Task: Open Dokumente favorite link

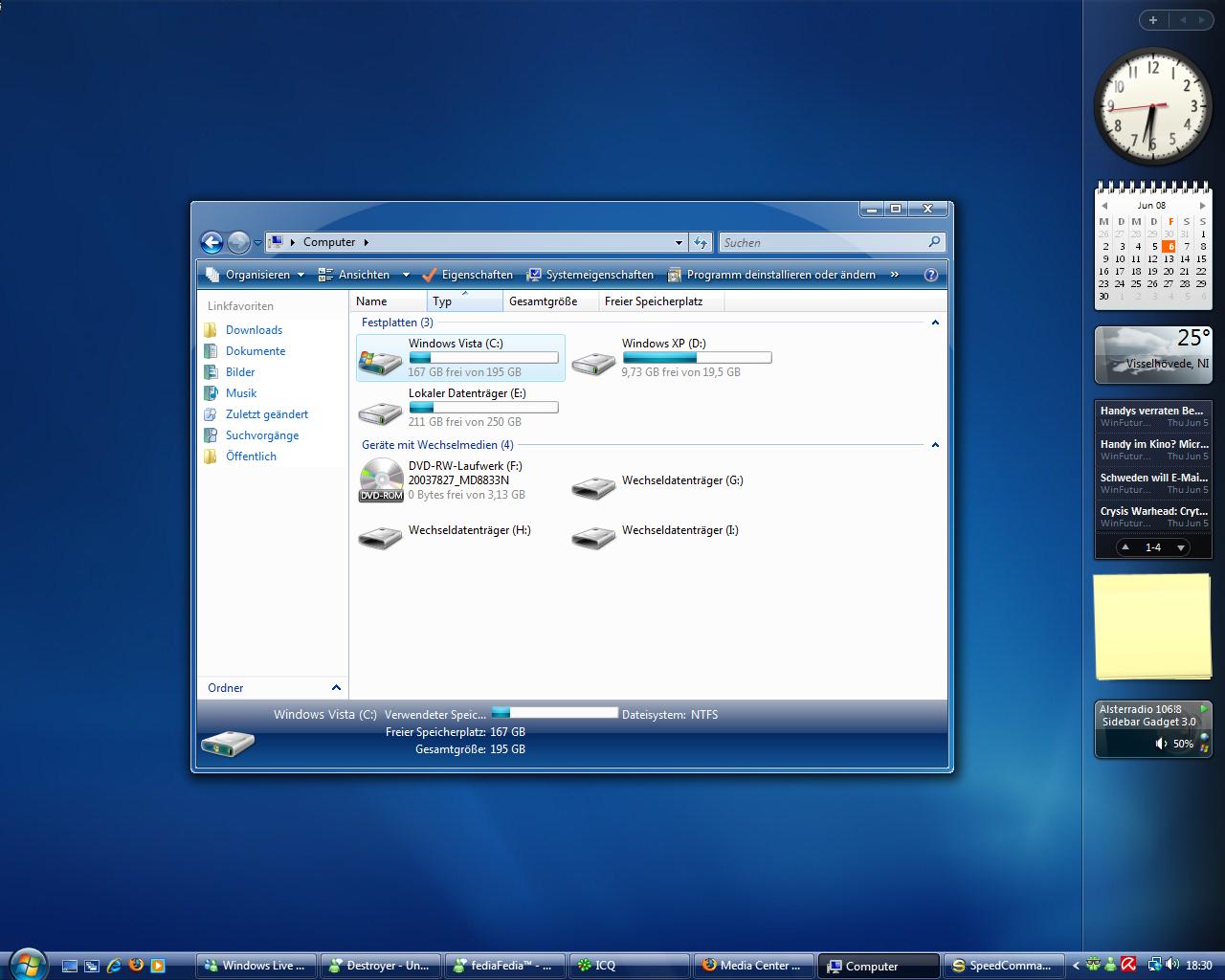Action: pyautogui.click(x=256, y=351)
